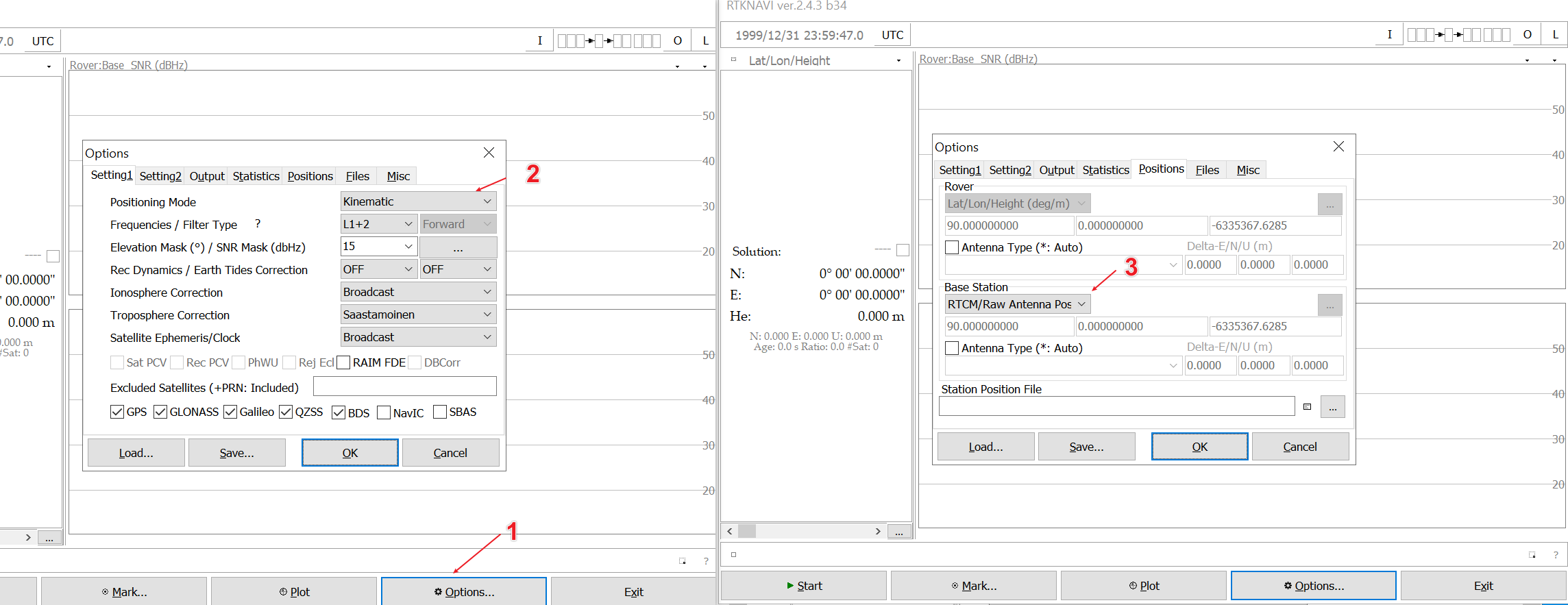Open Positioning Mode dropdown showing Kinematic
Screen dimensions: 1568x605
pyautogui.click(x=418, y=201)
